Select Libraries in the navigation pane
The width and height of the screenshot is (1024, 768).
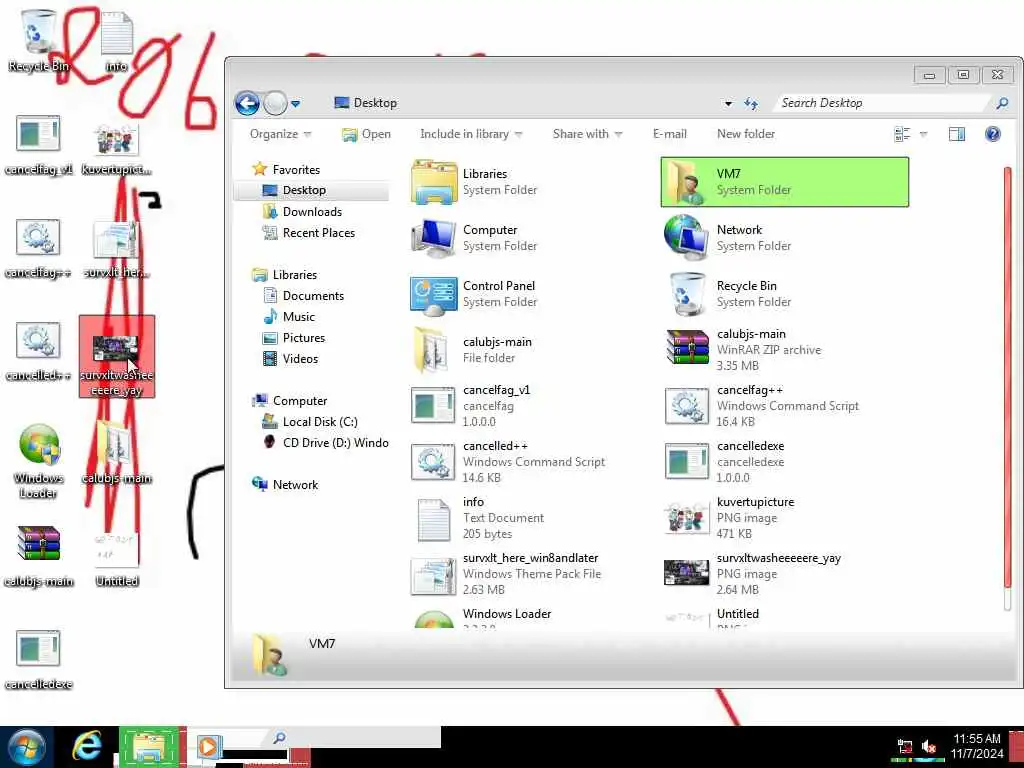point(285,275)
